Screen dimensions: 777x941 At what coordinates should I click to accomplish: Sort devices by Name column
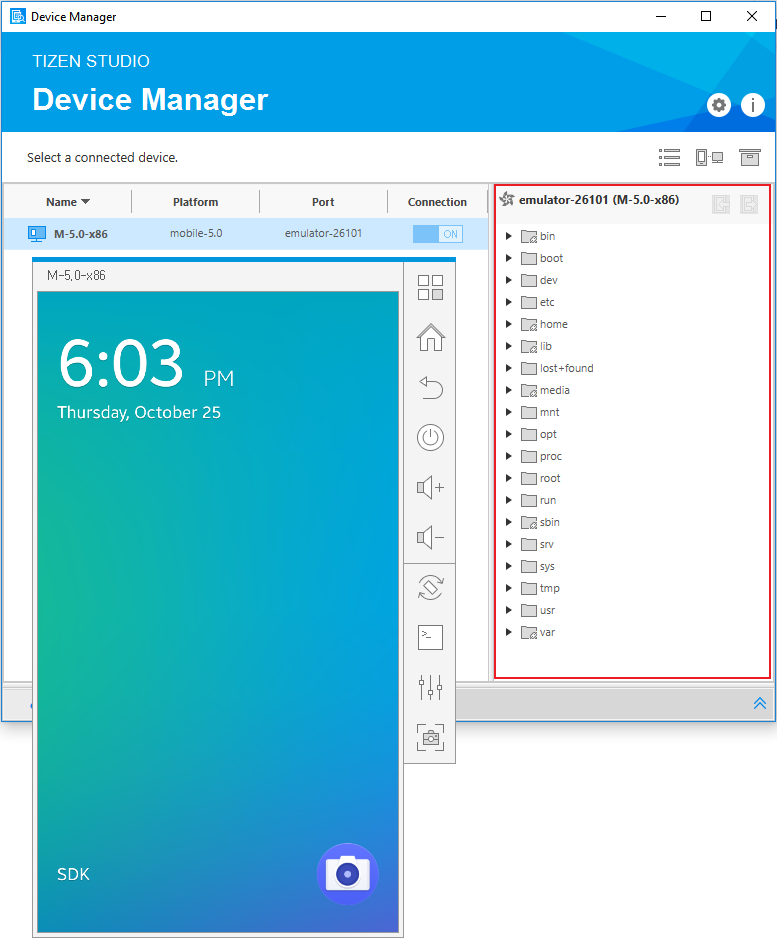coord(68,202)
